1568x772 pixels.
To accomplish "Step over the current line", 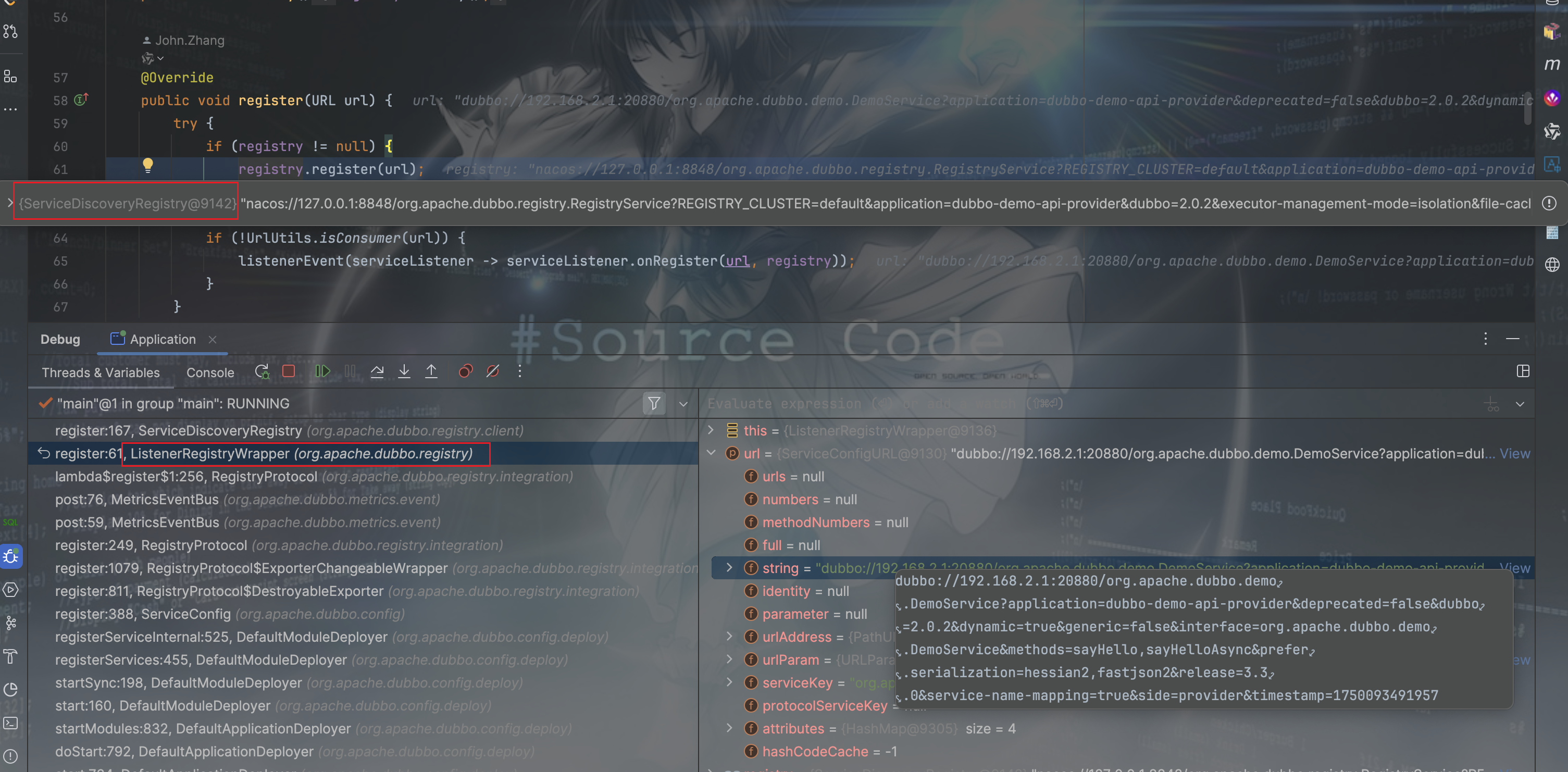I will coord(377,371).
